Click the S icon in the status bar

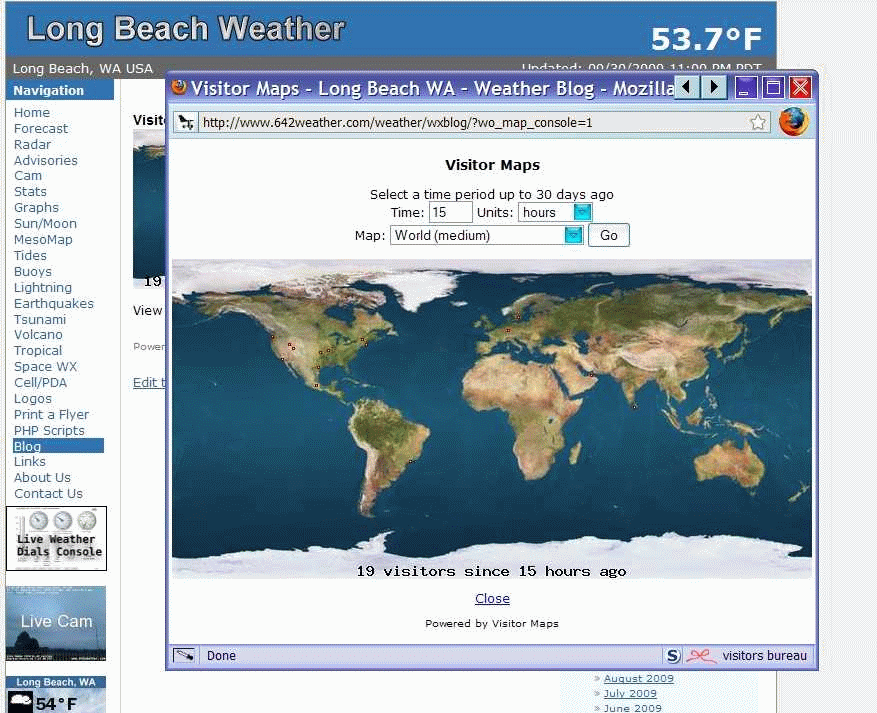pos(673,655)
